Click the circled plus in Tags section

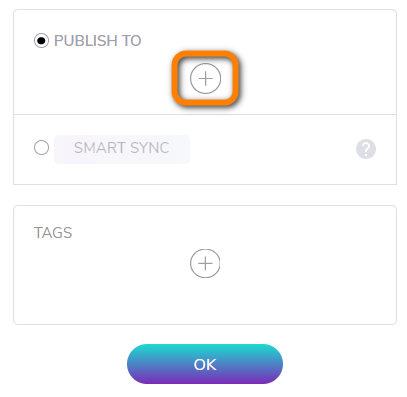[x=205, y=263]
